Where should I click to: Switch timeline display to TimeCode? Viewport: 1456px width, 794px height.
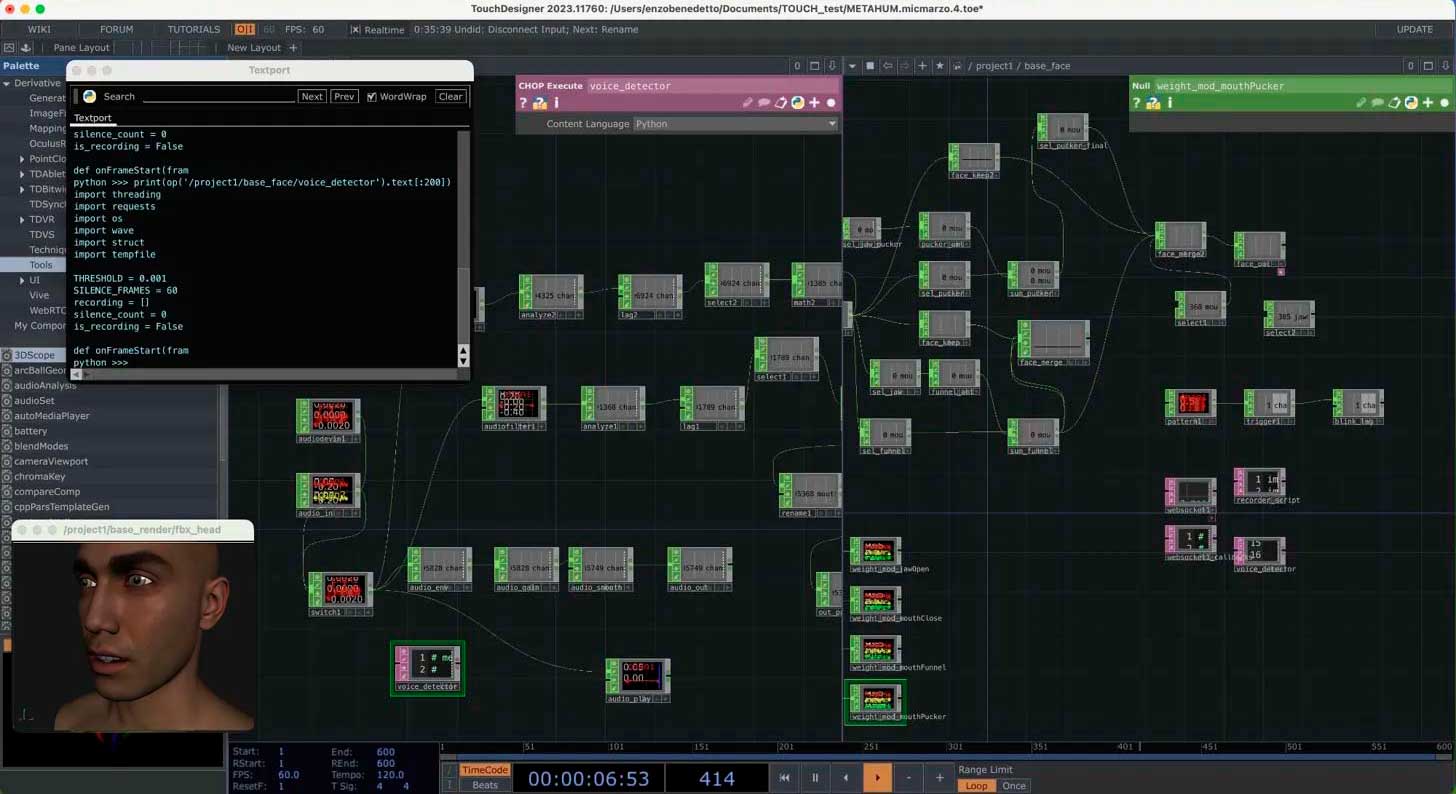coord(485,770)
